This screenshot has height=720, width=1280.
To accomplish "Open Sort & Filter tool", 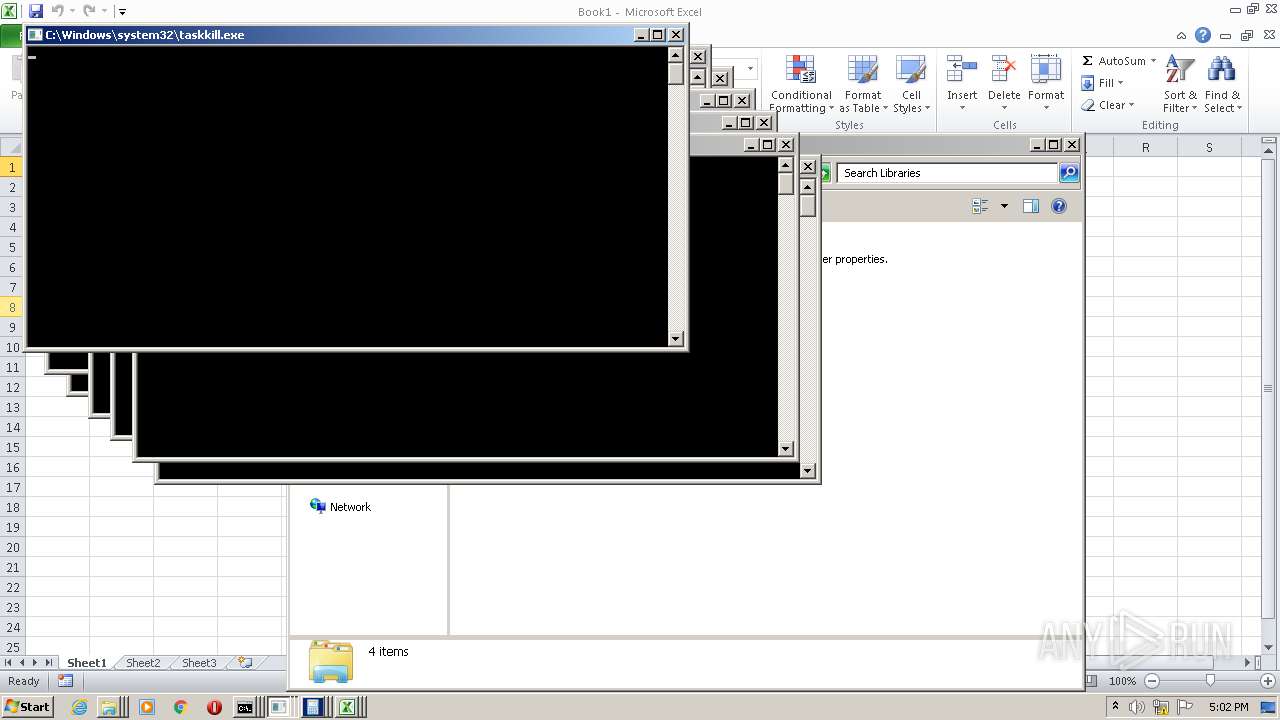I will coord(1180,84).
